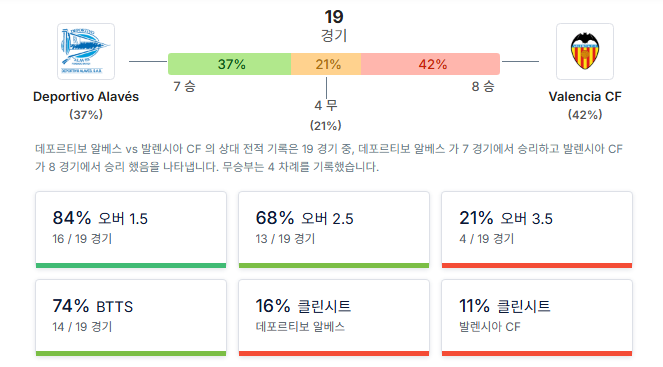The height and width of the screenshot is (367, 663).
Task: Click the Deportivo Alavés club crest
Action: click(86, 52)
